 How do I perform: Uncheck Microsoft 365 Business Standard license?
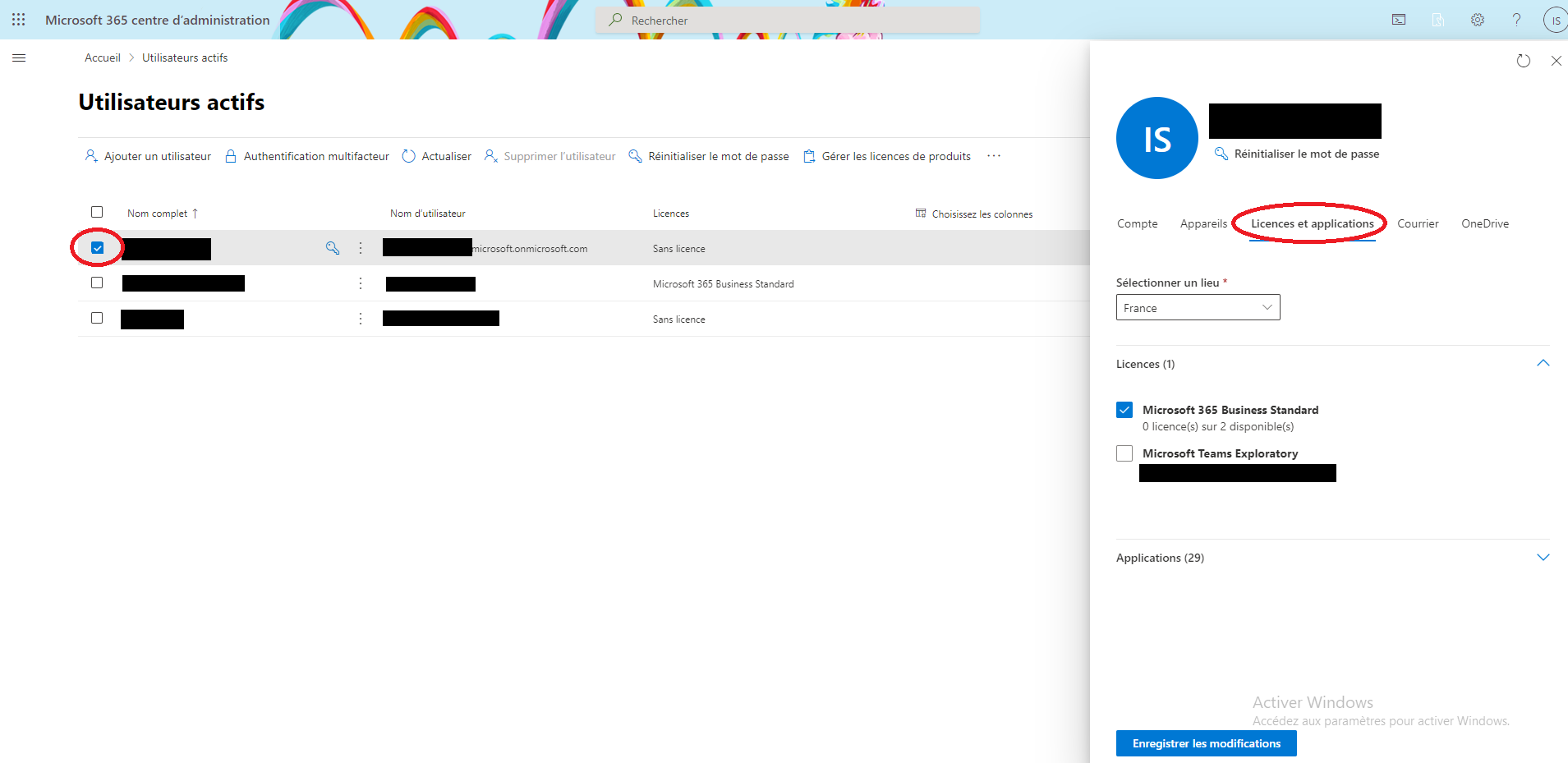click(x=1124, y=410)
